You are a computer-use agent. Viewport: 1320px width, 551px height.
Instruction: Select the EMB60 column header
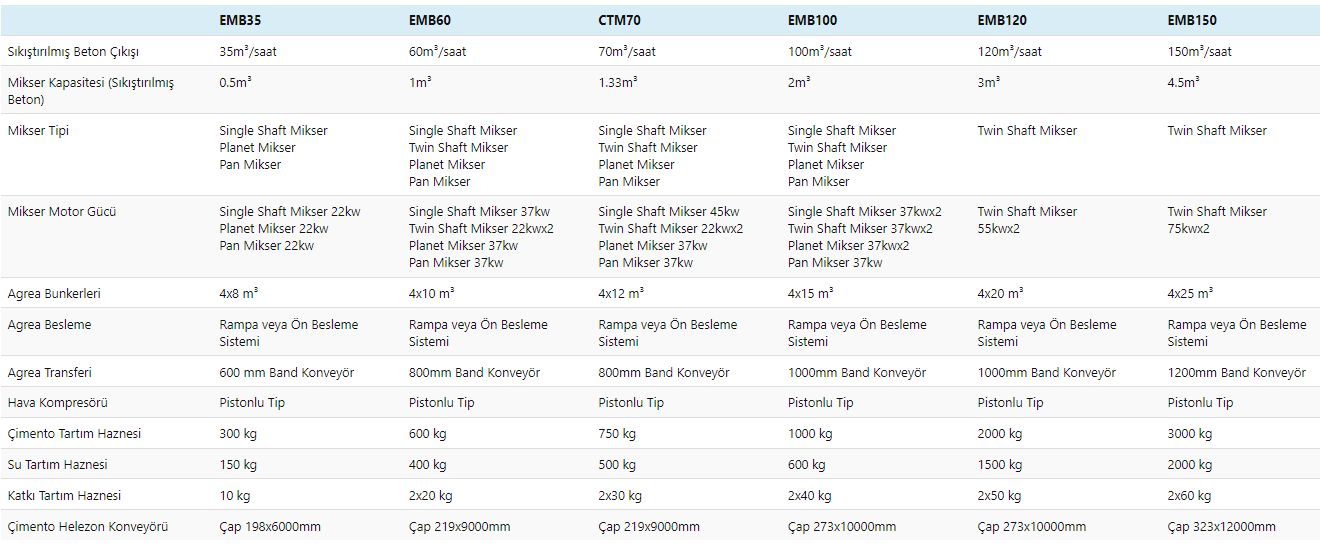click(430, 20)
